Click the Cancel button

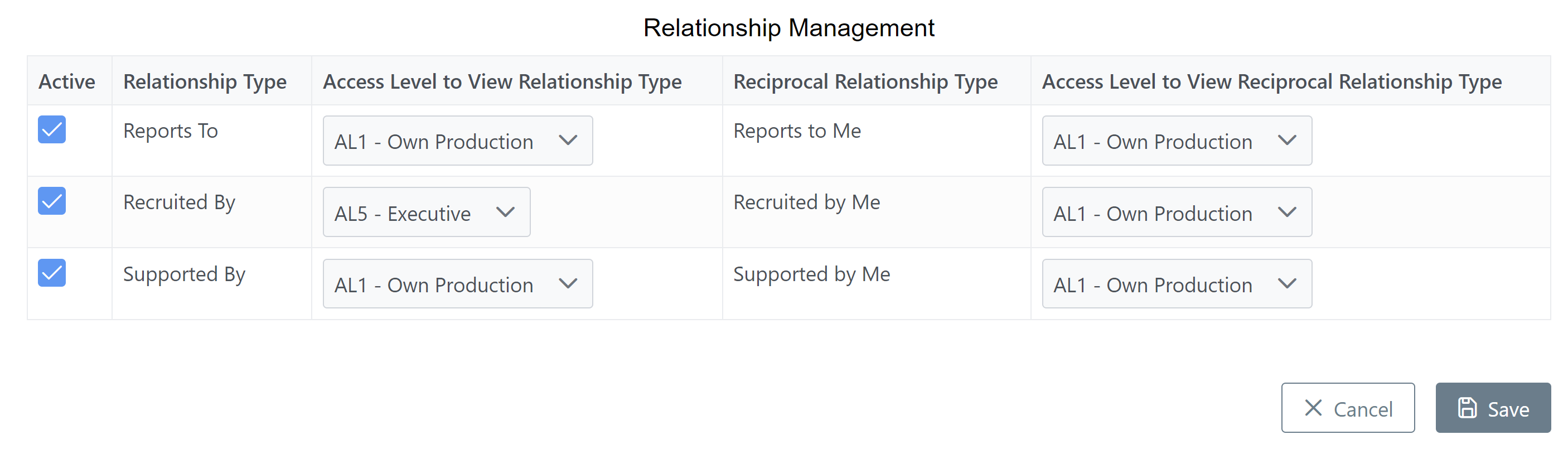pos(1348,408)
